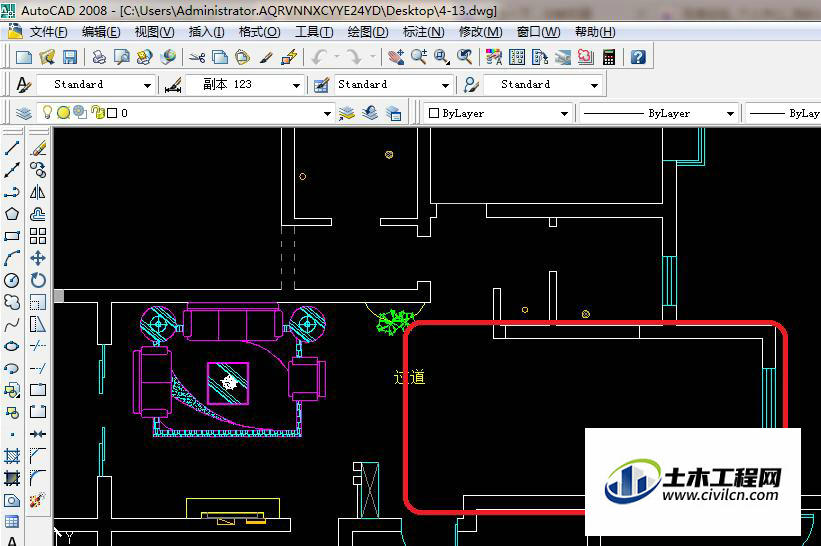Screen dimensions: 821x546
Task: Select the Revision Cloud tool
Action: pyautogui.click(x=12, y=302)
